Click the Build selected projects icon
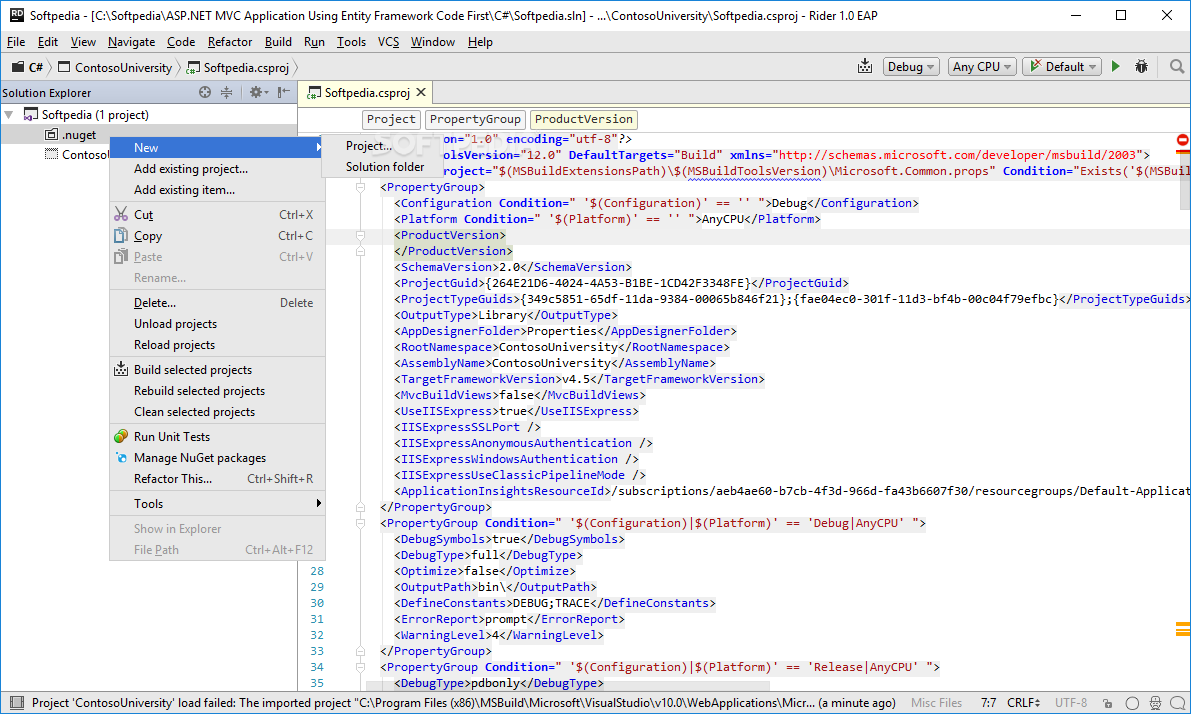Screen dimensions: 1191x714 coord(121,369)
